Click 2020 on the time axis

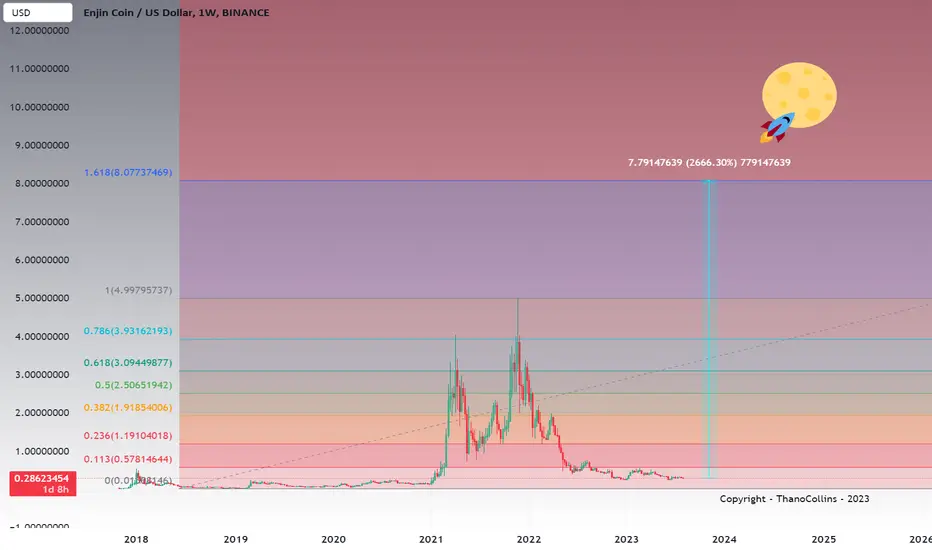333,539
